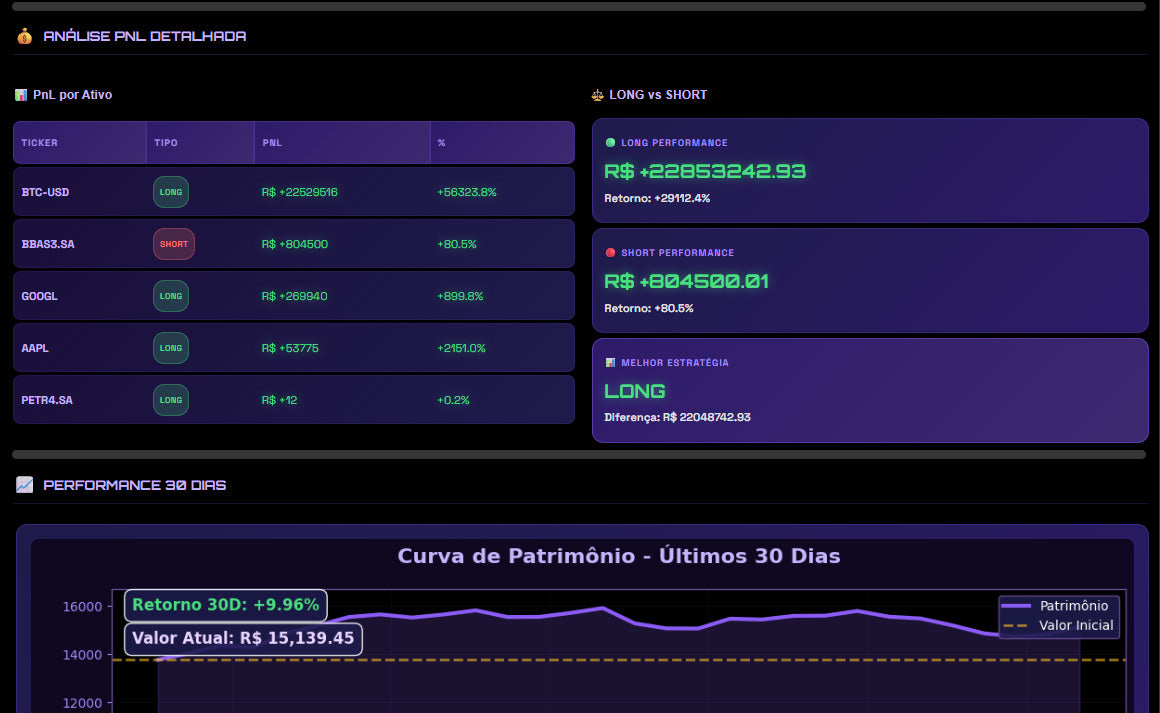Click the green dot in Long Performance card
The height and width of the screenshot is (713, 1160).
coord(610,143)
